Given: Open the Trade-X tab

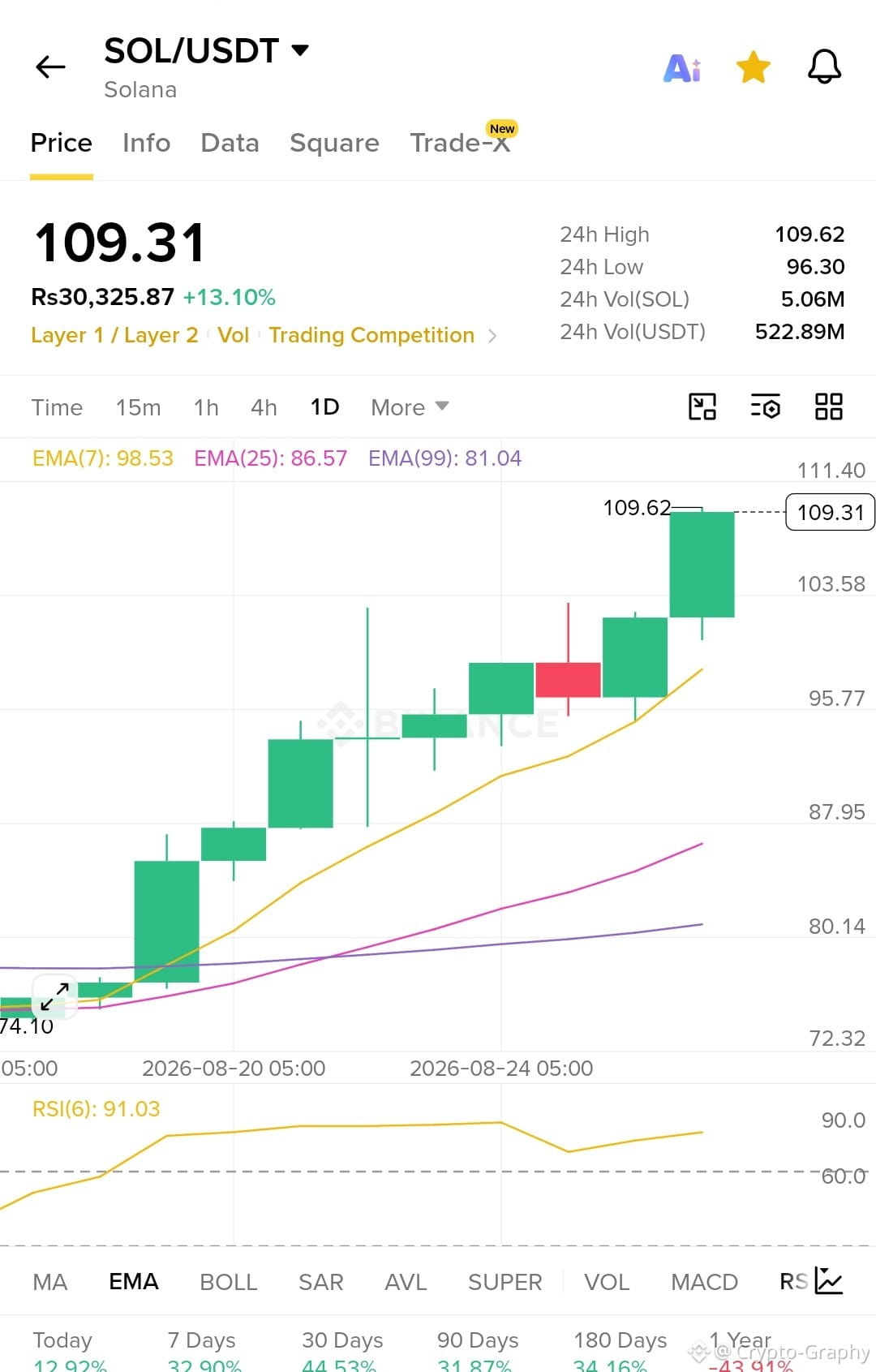Looking at the screenshot, I should [460, 143].
